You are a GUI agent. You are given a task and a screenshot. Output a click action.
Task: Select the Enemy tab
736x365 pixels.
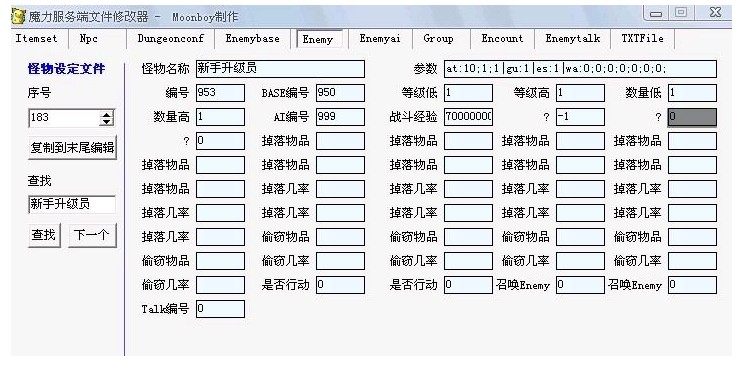click(x=318, y=39)
